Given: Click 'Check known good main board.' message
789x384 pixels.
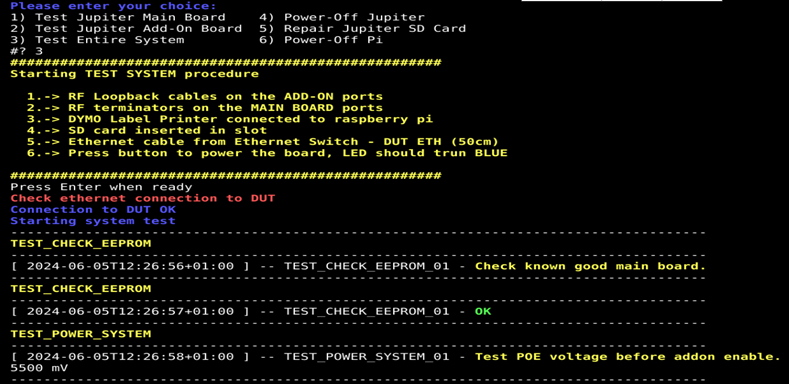Looking at the screenshot, I should pos(591,266).
